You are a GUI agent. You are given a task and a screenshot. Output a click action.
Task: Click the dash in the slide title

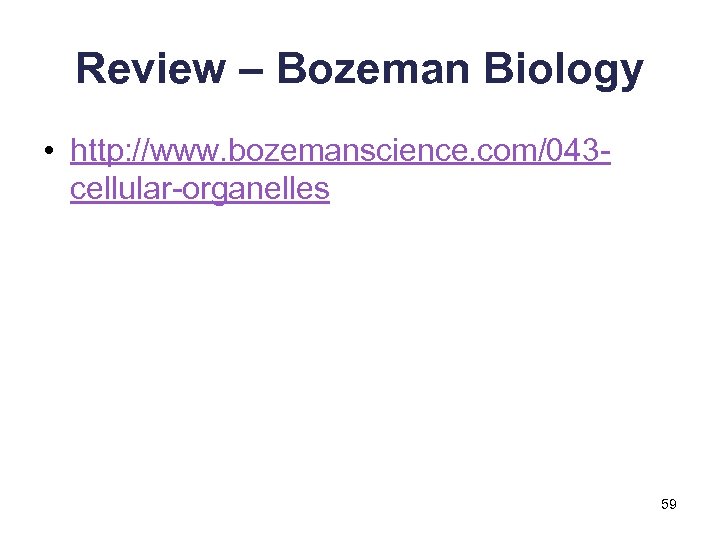click(250, 69)
